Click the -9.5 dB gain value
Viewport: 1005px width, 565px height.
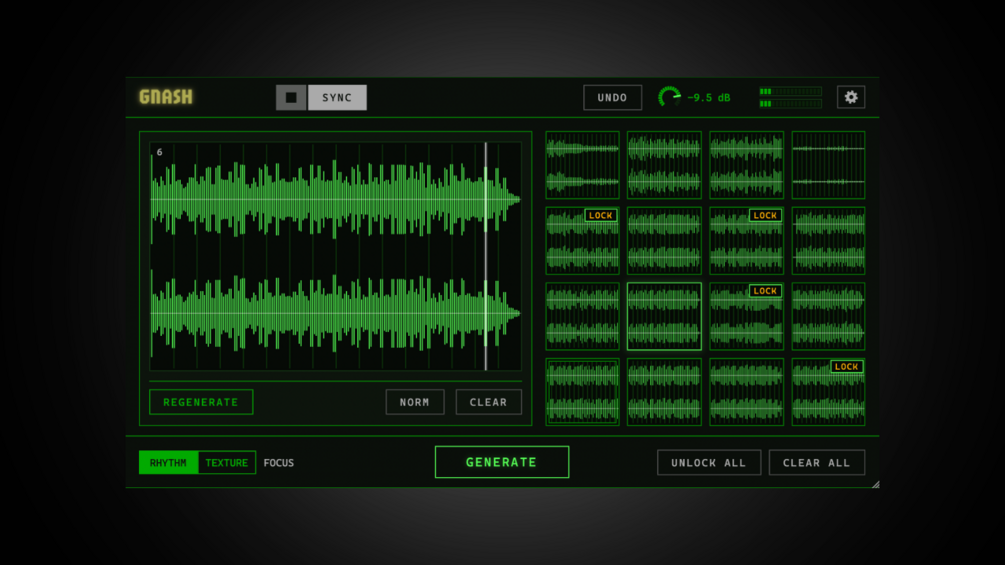coord(708,97)
